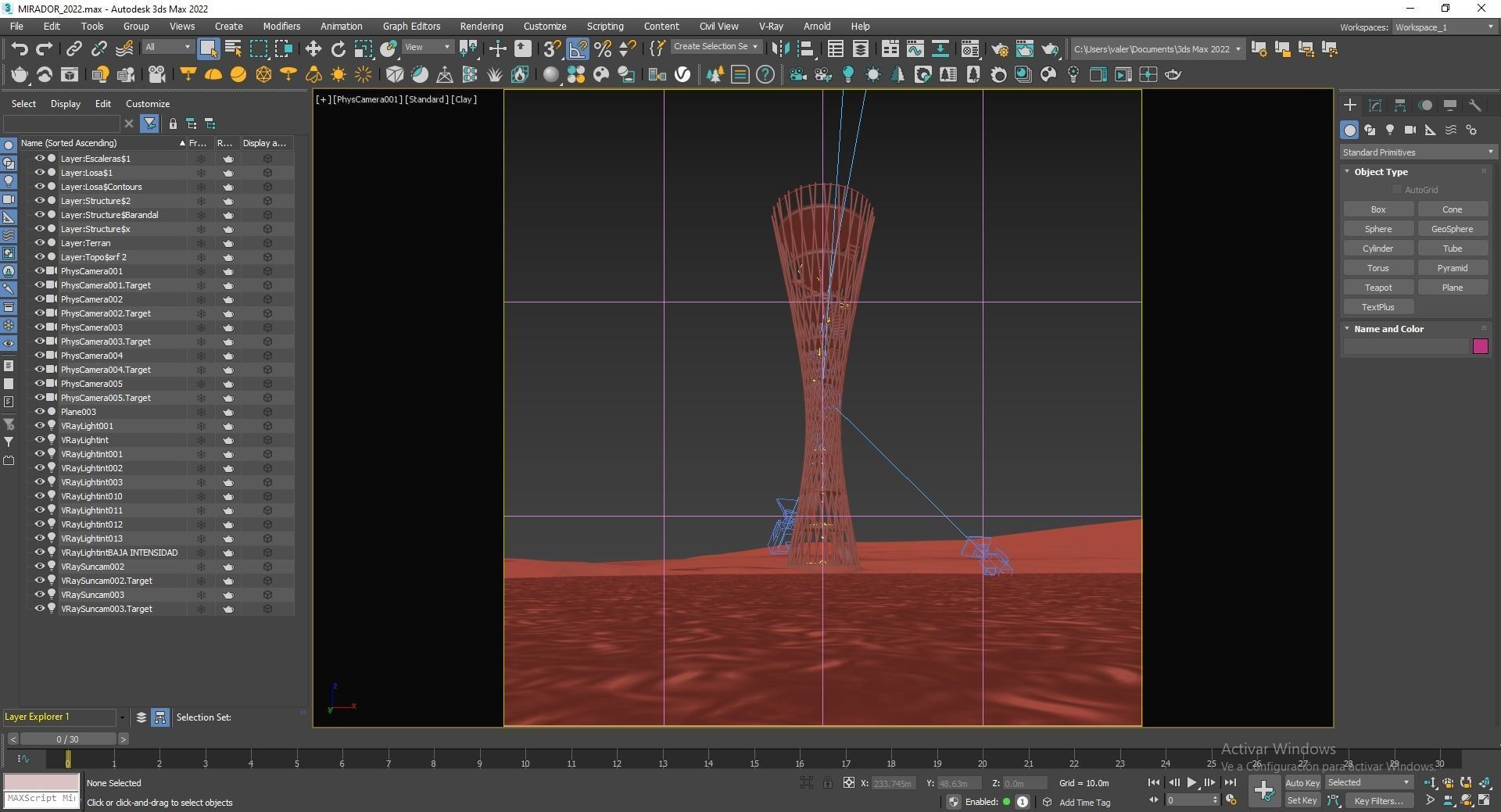Click the Set Keys large plus icon
Screen dimensions: 1501x812
tap(1263, 791)
